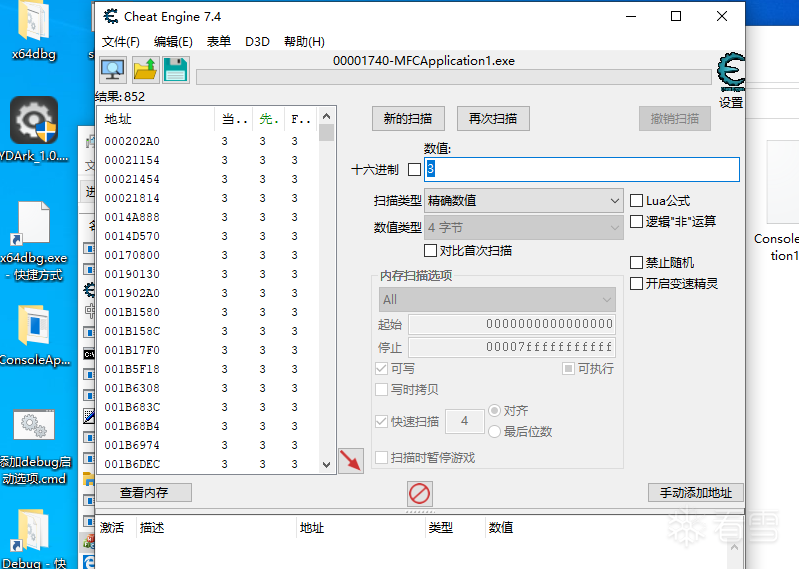Select result address 001B158C
This screenshot has height=569, width=799.
132,331
